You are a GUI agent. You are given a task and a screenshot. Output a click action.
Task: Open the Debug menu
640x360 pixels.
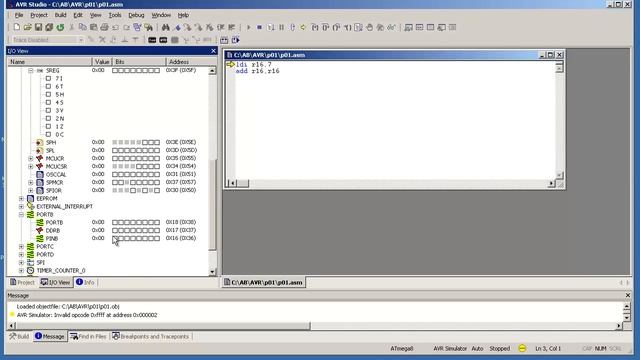pyautogui.click(x=136, y=15)
